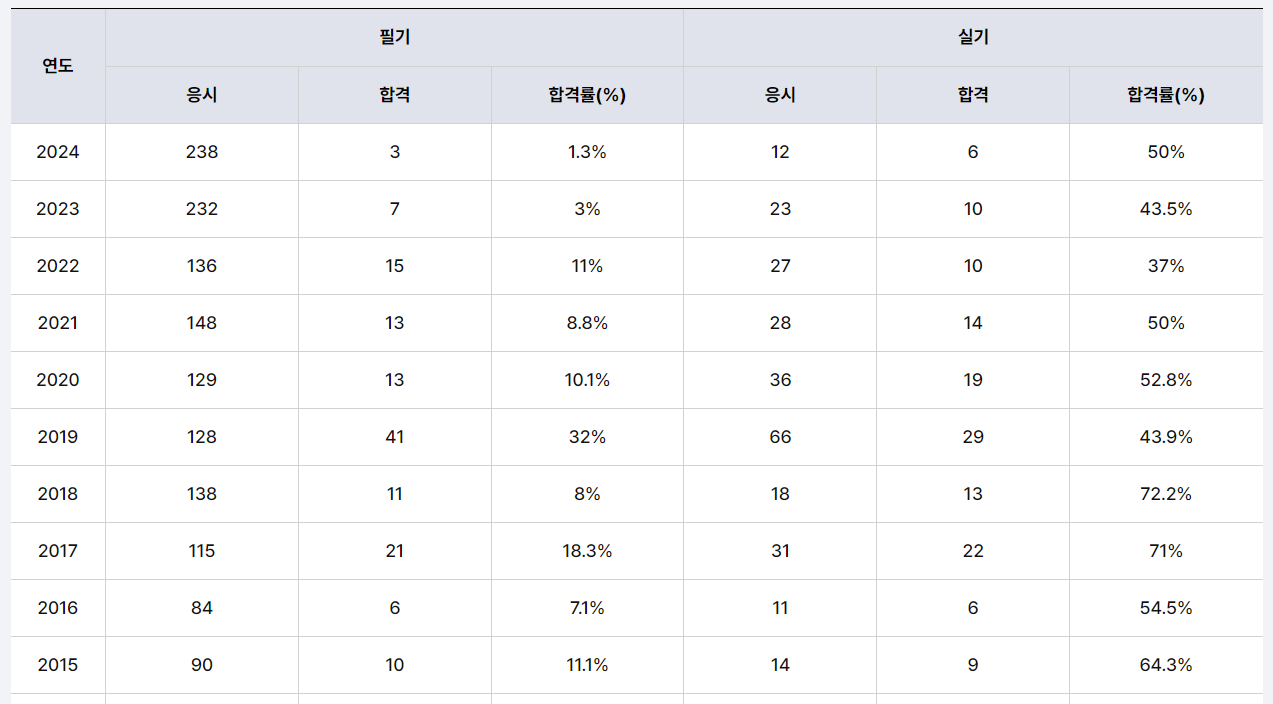
Task: Click the 2015 year cell
Action: 58,665
